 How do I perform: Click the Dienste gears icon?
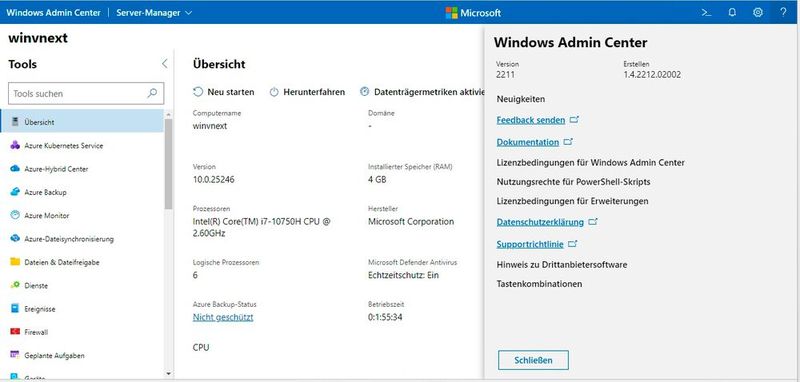coord(15,285)
